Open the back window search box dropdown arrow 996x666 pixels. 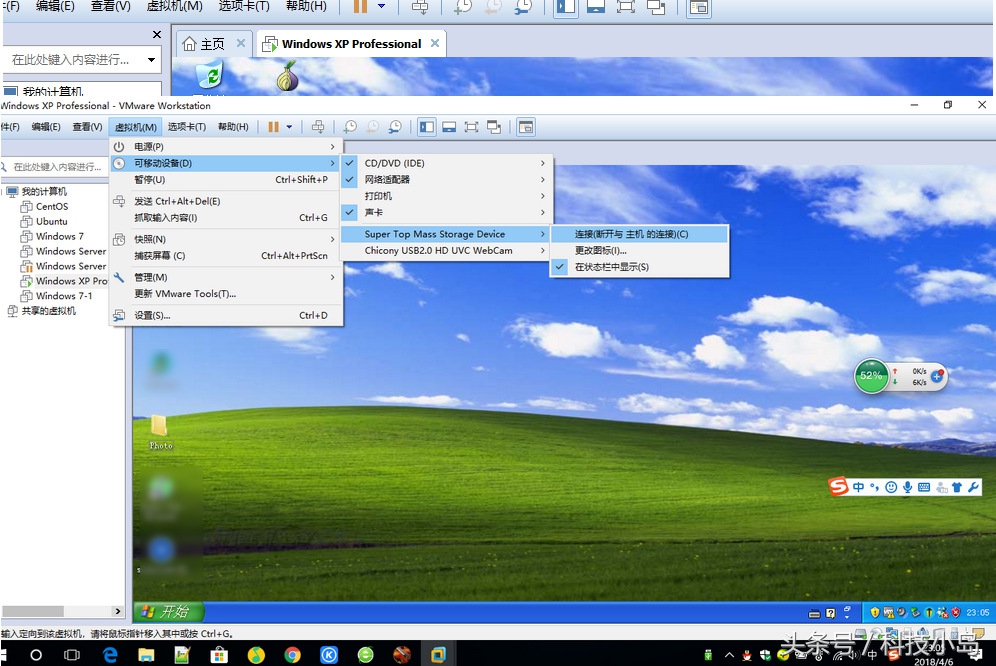click(x=151, y=60)
